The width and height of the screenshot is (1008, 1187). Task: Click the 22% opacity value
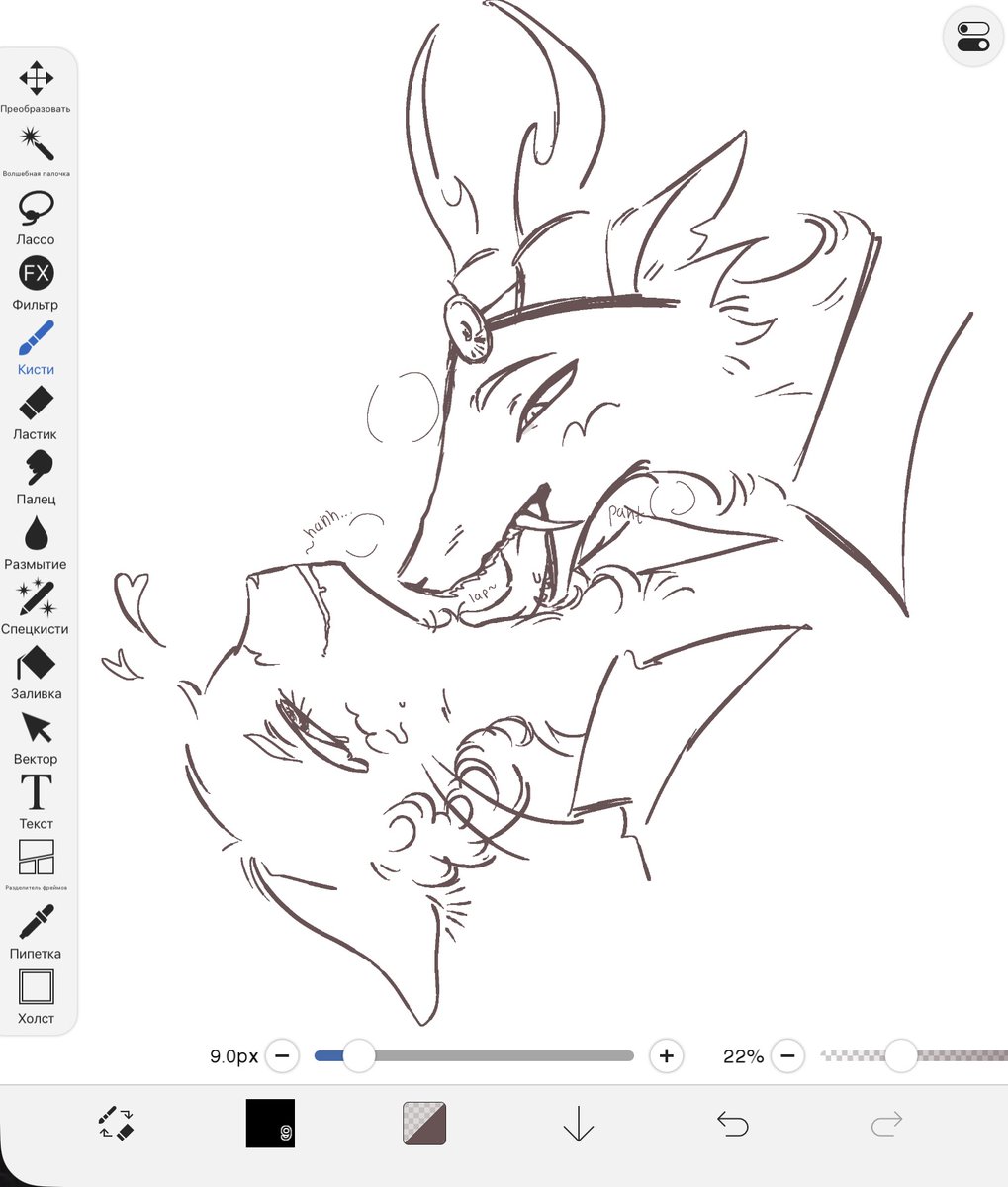click(743, 1056)
